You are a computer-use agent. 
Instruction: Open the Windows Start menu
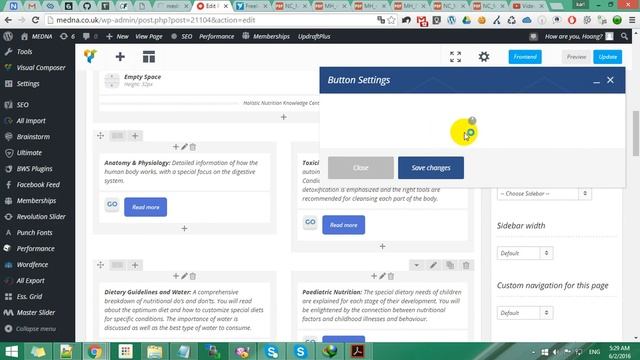(x=11, y=351)
